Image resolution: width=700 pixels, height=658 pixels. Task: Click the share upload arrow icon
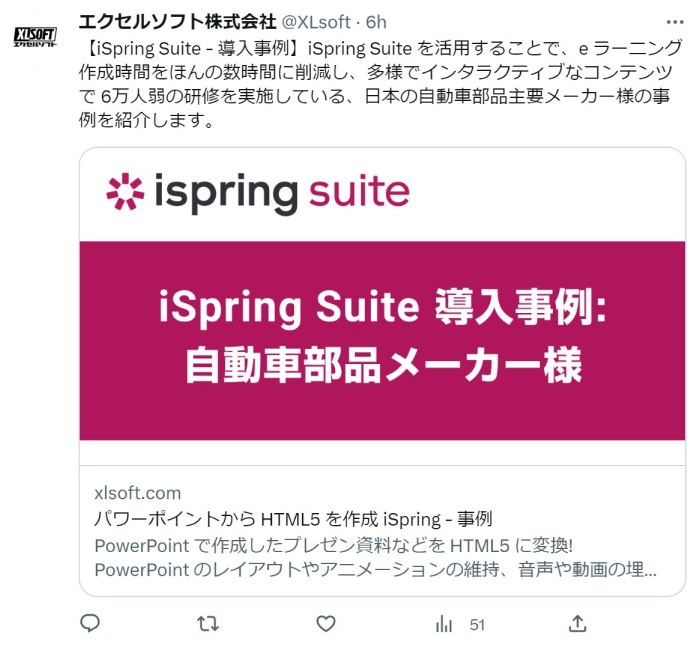[577, 624]
